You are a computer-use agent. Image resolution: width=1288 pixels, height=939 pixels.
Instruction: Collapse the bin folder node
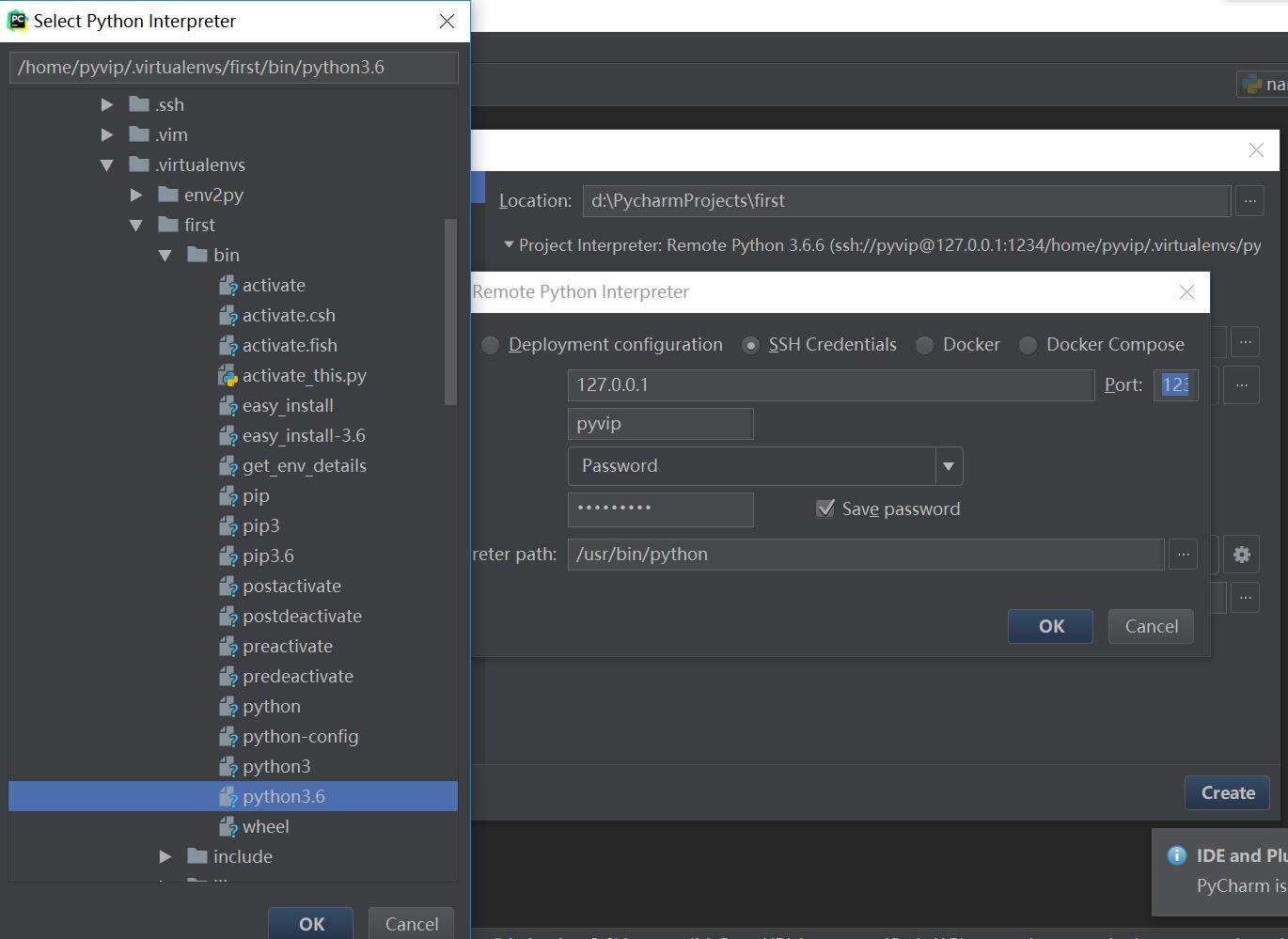tap(165, 255)
